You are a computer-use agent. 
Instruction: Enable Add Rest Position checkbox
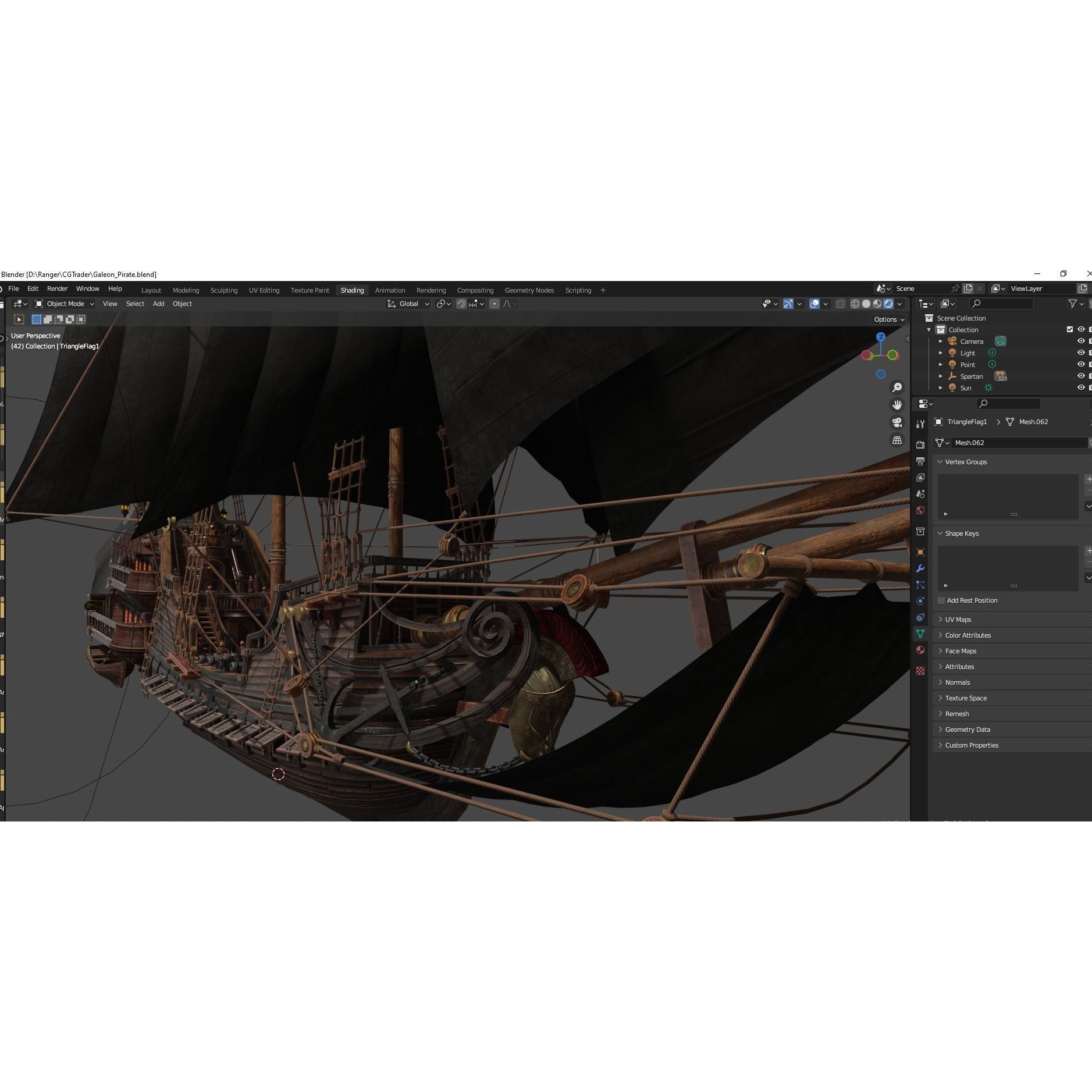(x=941, y=600)
